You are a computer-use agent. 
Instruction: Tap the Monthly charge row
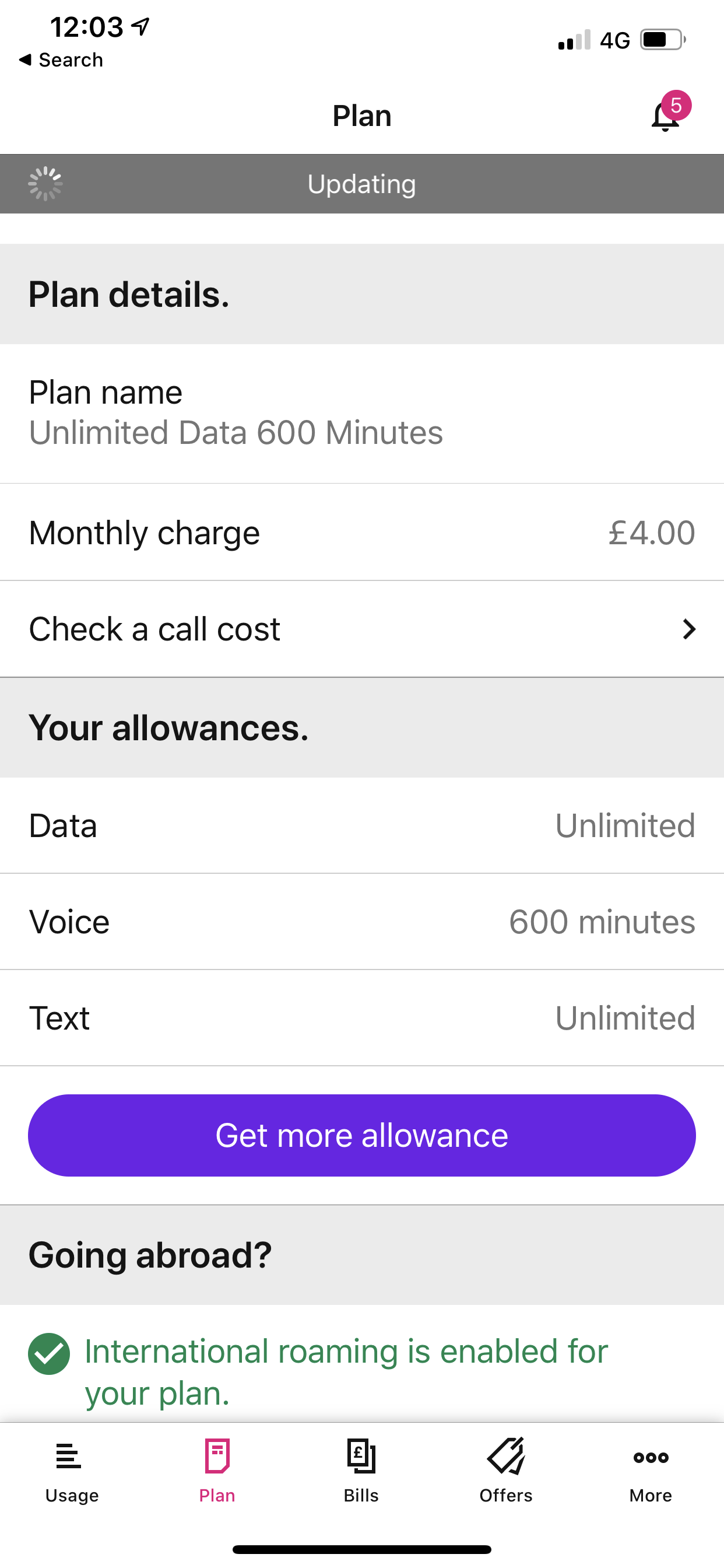tap(362, 533)
